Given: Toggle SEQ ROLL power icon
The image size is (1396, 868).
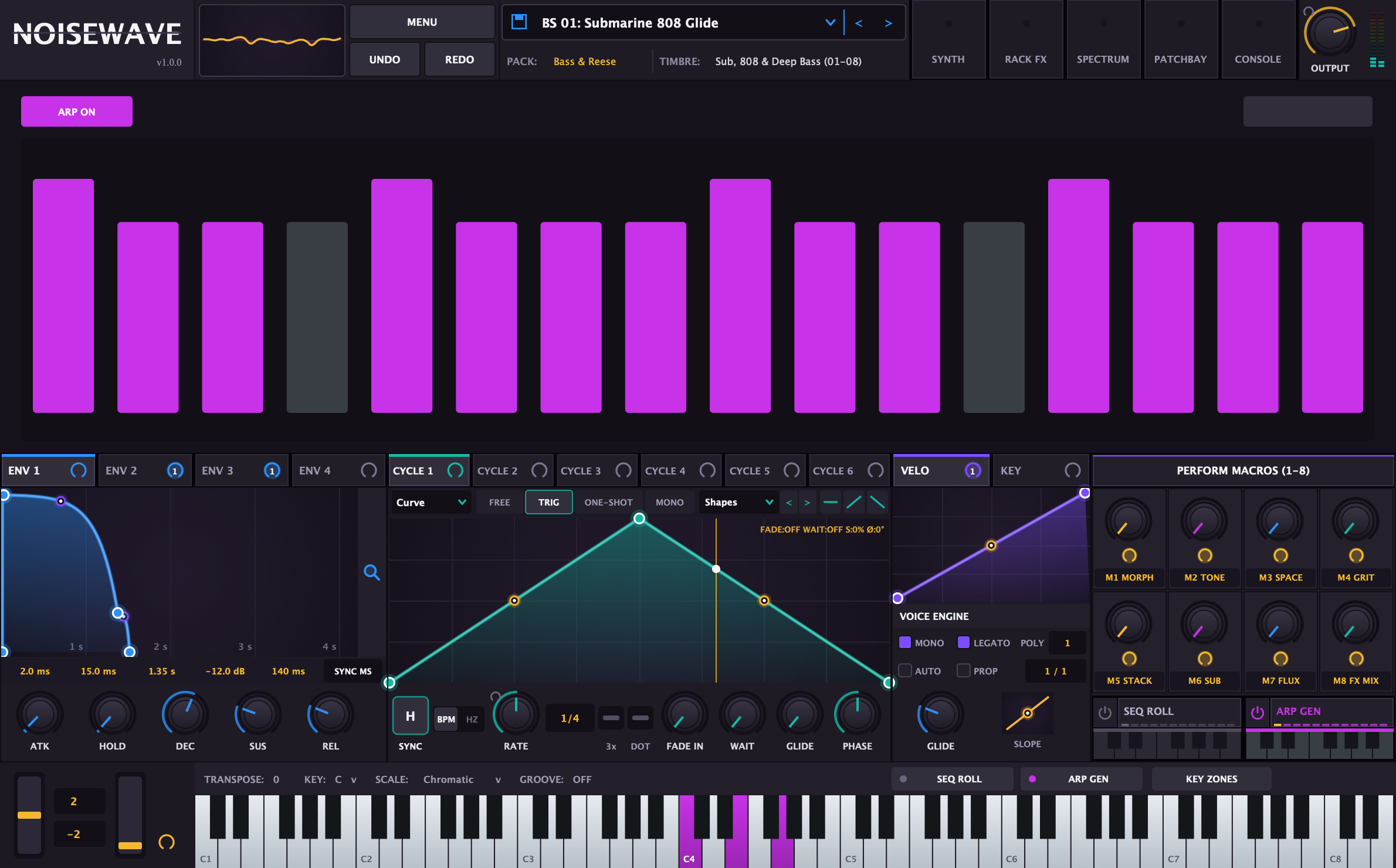Looking at the screenshot, I should tap(1105, 712).
